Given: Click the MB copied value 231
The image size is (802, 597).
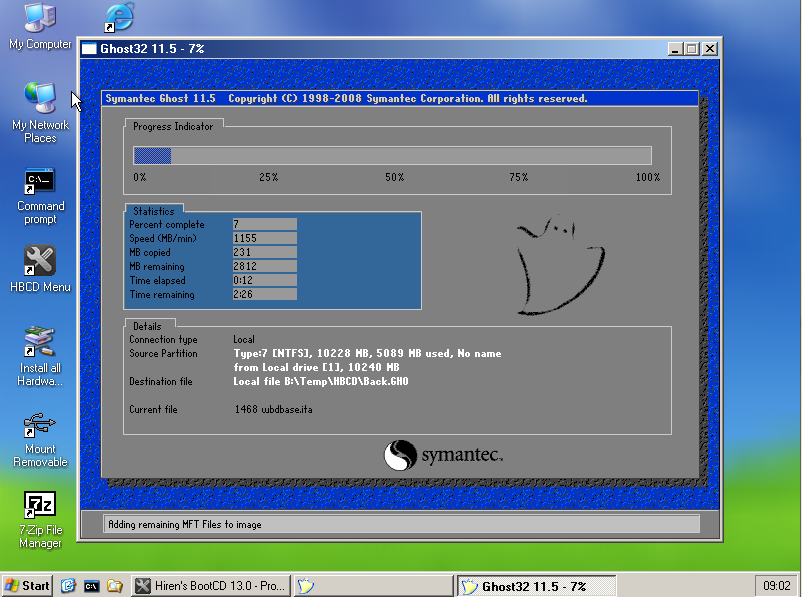Looking at the screenshot, I should (264, 252).
